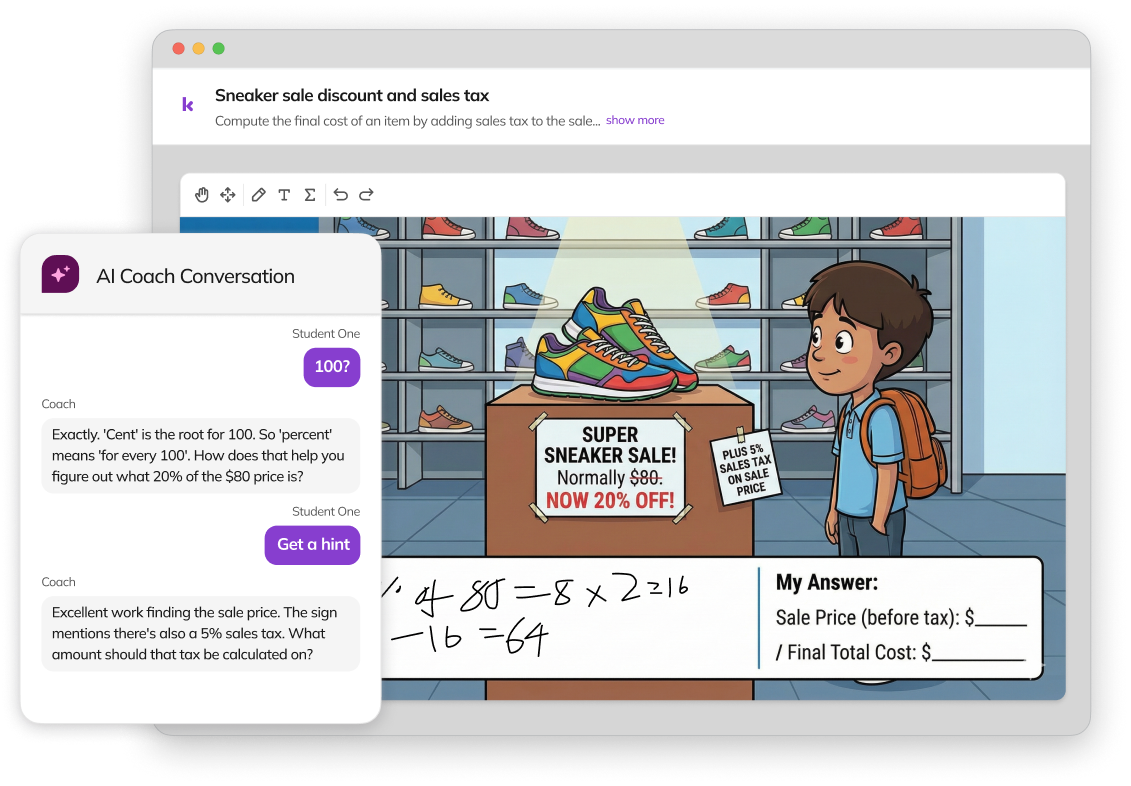Click the Final Total Cost answer blank

(x=978, y=653)
